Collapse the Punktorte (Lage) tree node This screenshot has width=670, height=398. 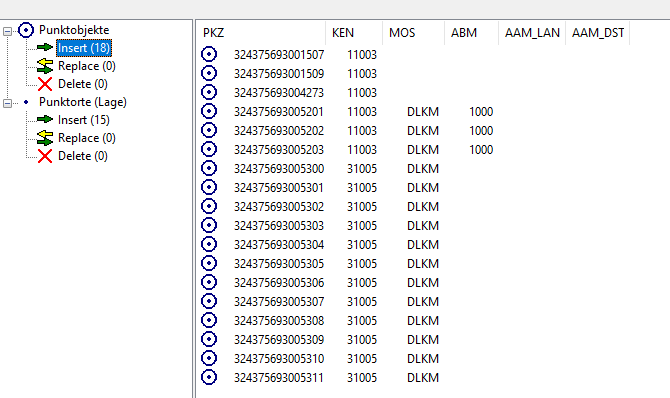tap(7, 103)
